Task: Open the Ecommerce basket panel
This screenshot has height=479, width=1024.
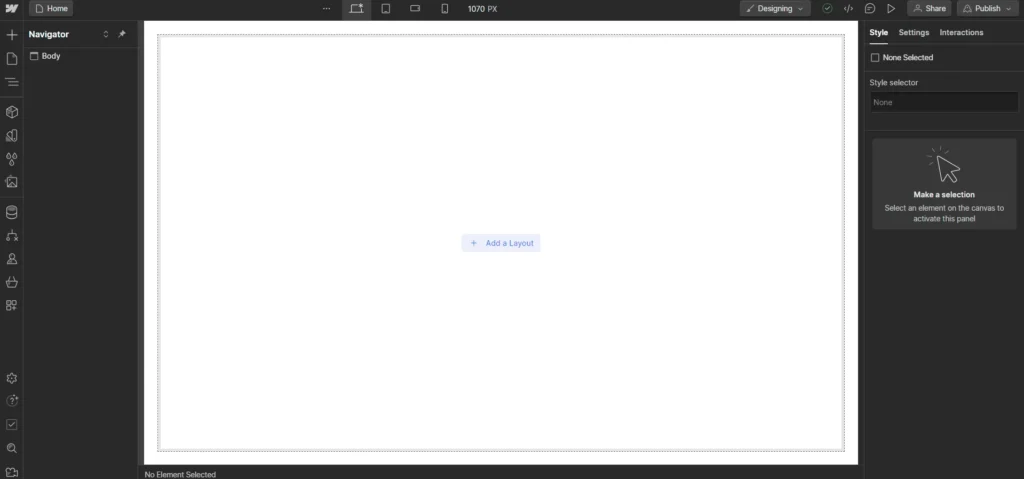Action: click(12, 282)
